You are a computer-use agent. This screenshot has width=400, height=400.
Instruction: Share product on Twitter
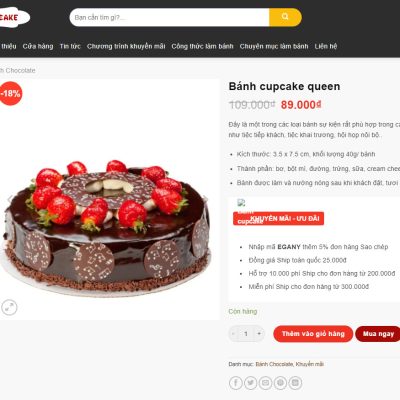(x=250, y=383)
